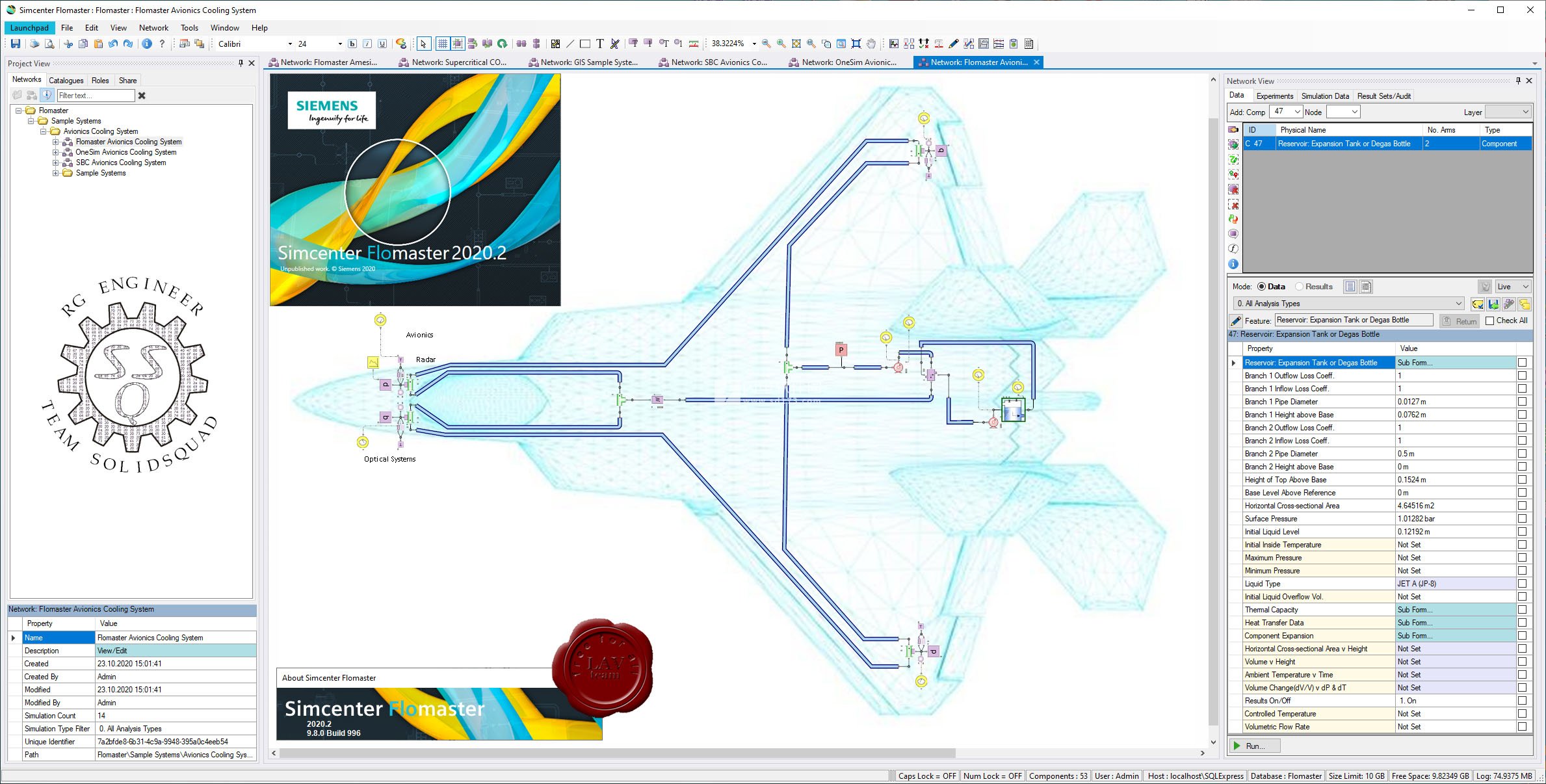Image resolution: width=1546 pixels, height=784 pixels.
Task: Check the Surface Pressure row checkbox
Action: (1522, 519)
